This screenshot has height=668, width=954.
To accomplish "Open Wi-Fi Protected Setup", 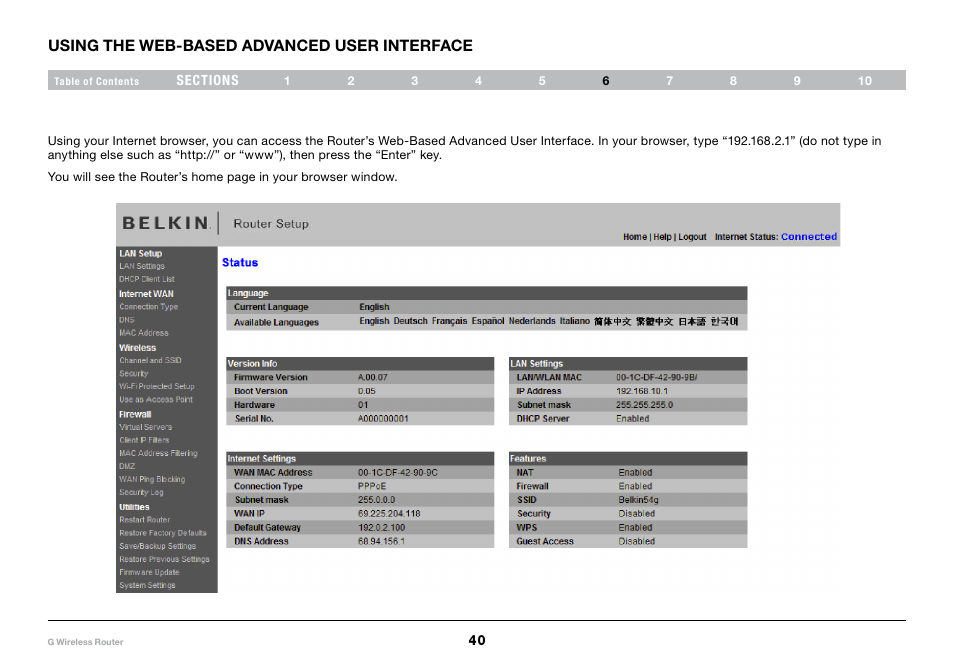I will tap(157, 386).
